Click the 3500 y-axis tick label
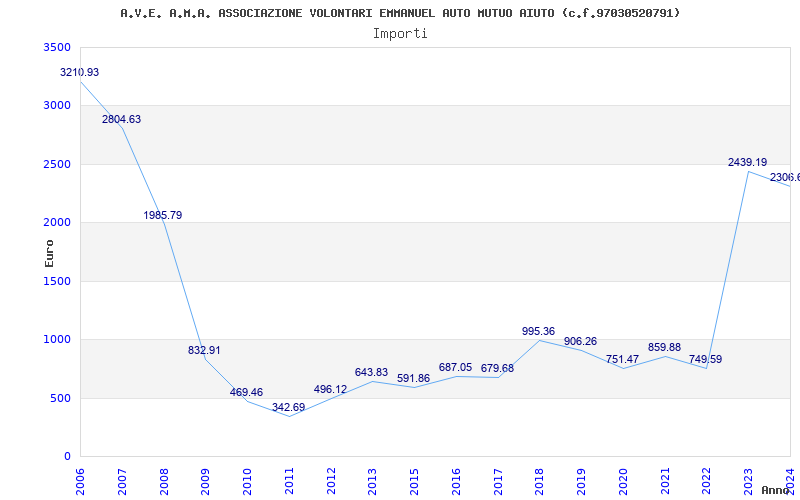Viewport: 800px width, 500px height. tap(57, 47)
